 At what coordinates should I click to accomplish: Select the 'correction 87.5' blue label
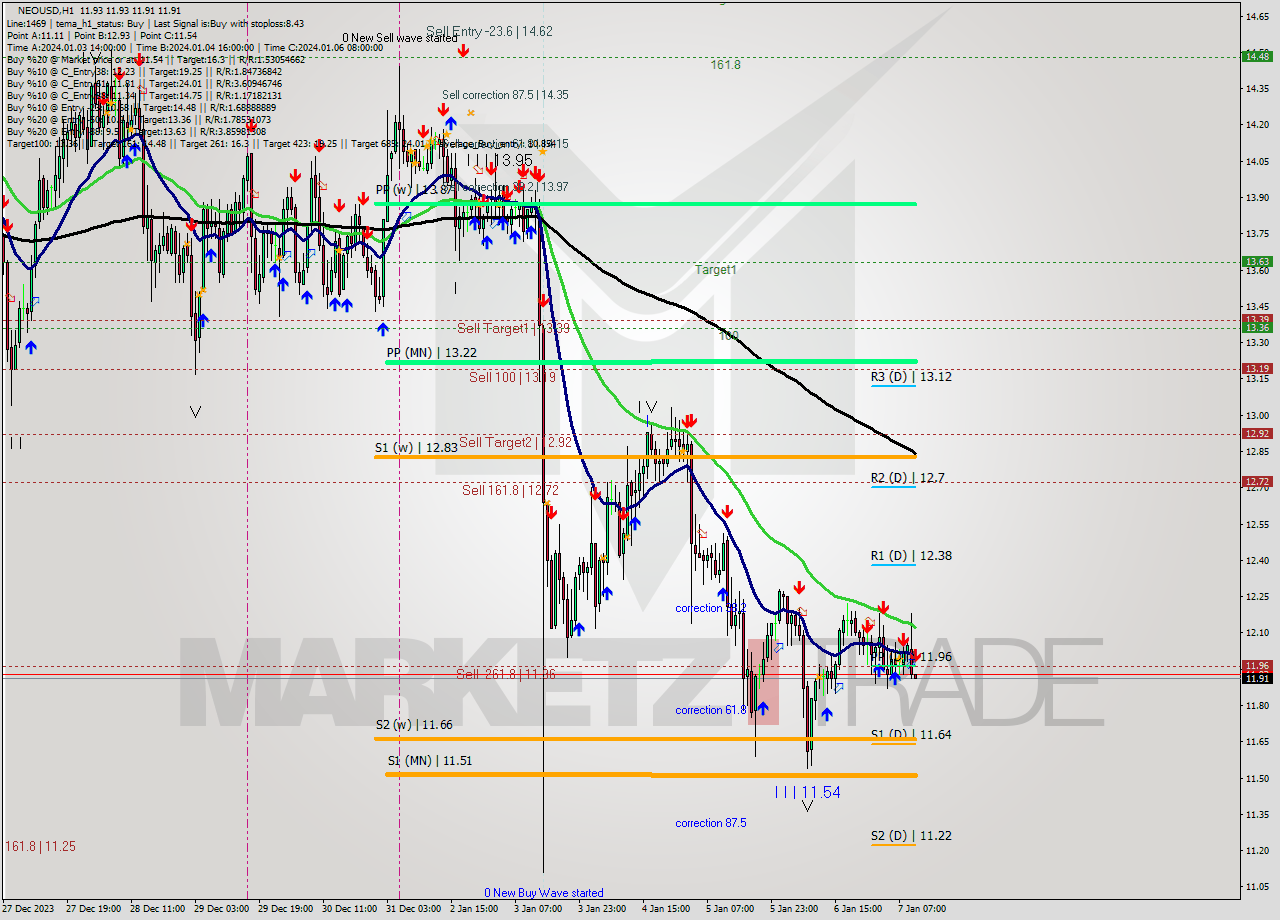710,823
